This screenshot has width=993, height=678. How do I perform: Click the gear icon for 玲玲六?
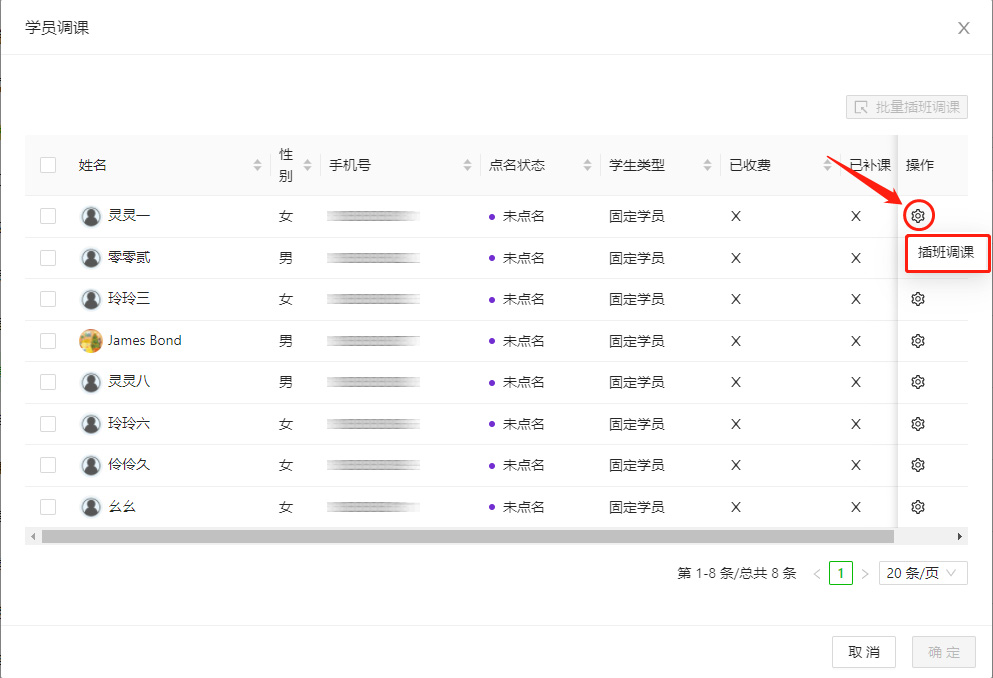[x=917, y=424]
